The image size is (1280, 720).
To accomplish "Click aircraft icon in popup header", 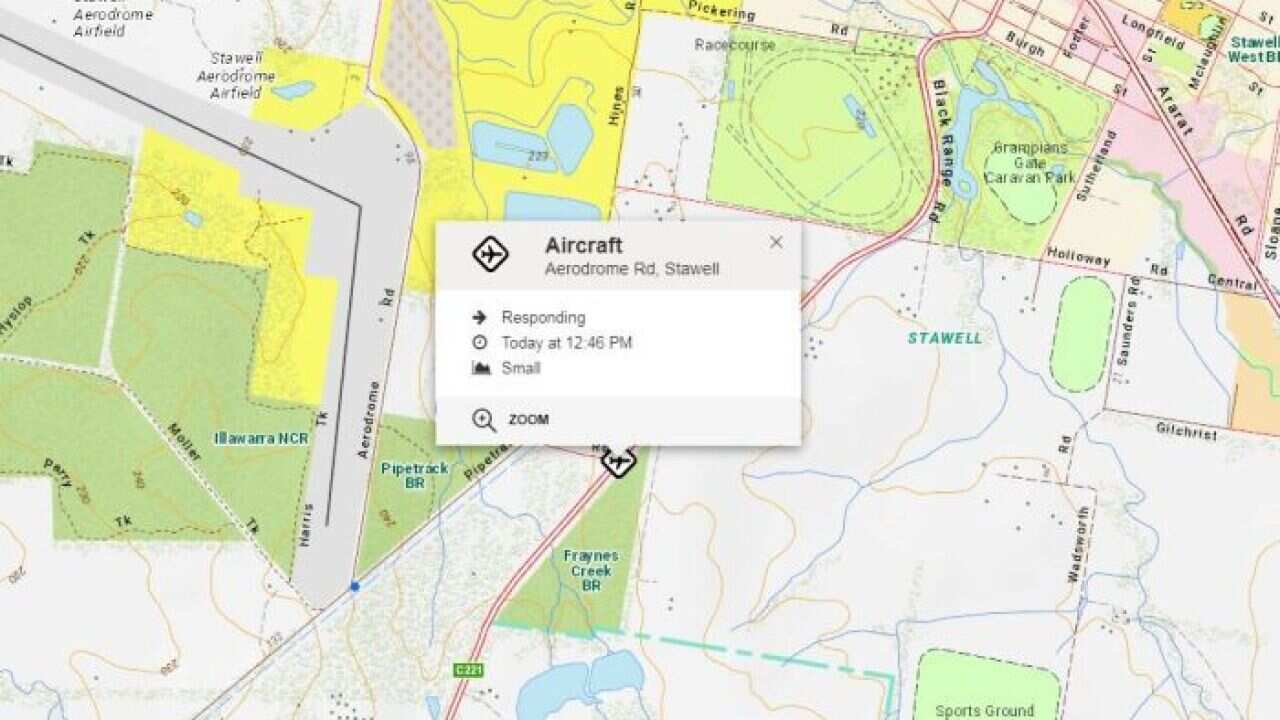I will (490, 255).
